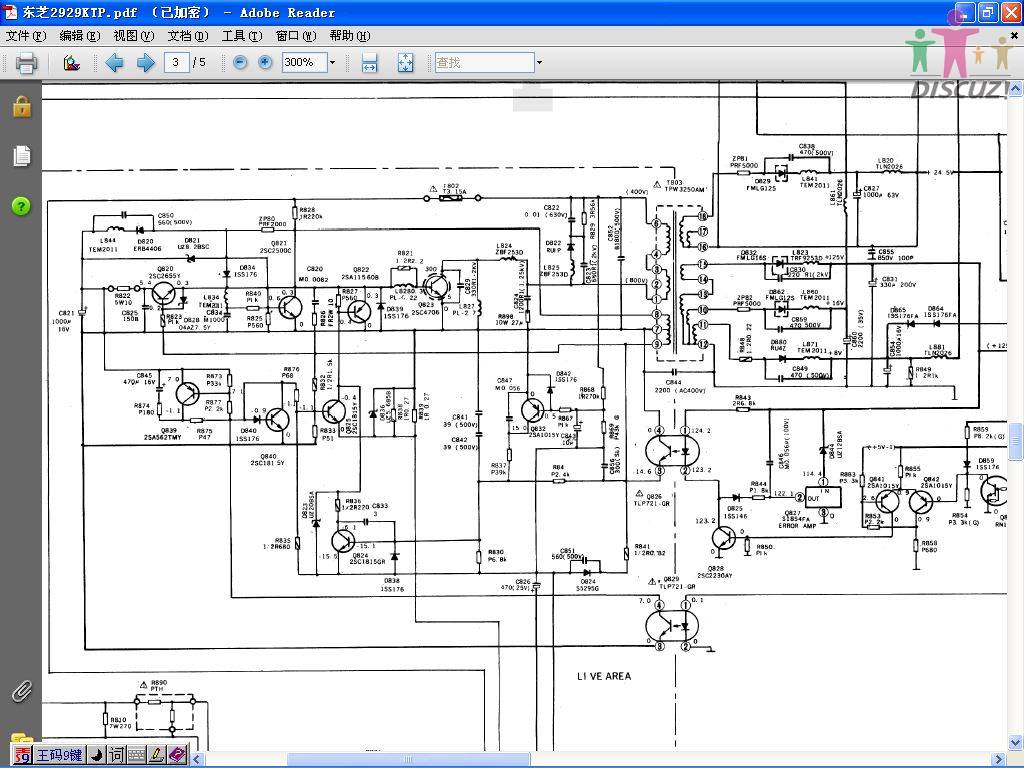Click the 300% zoom value field
The image size is (1024, 768).
point(304,63)
